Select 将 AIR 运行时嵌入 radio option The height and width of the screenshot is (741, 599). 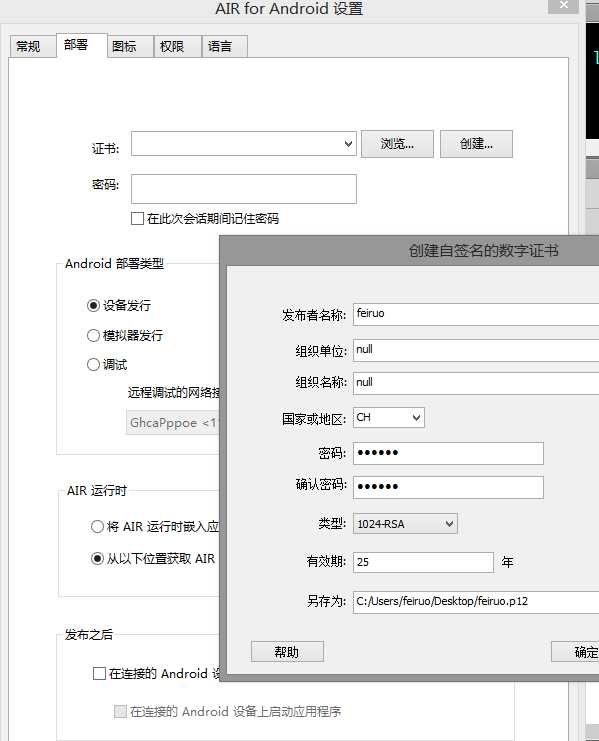pos(97,526)
